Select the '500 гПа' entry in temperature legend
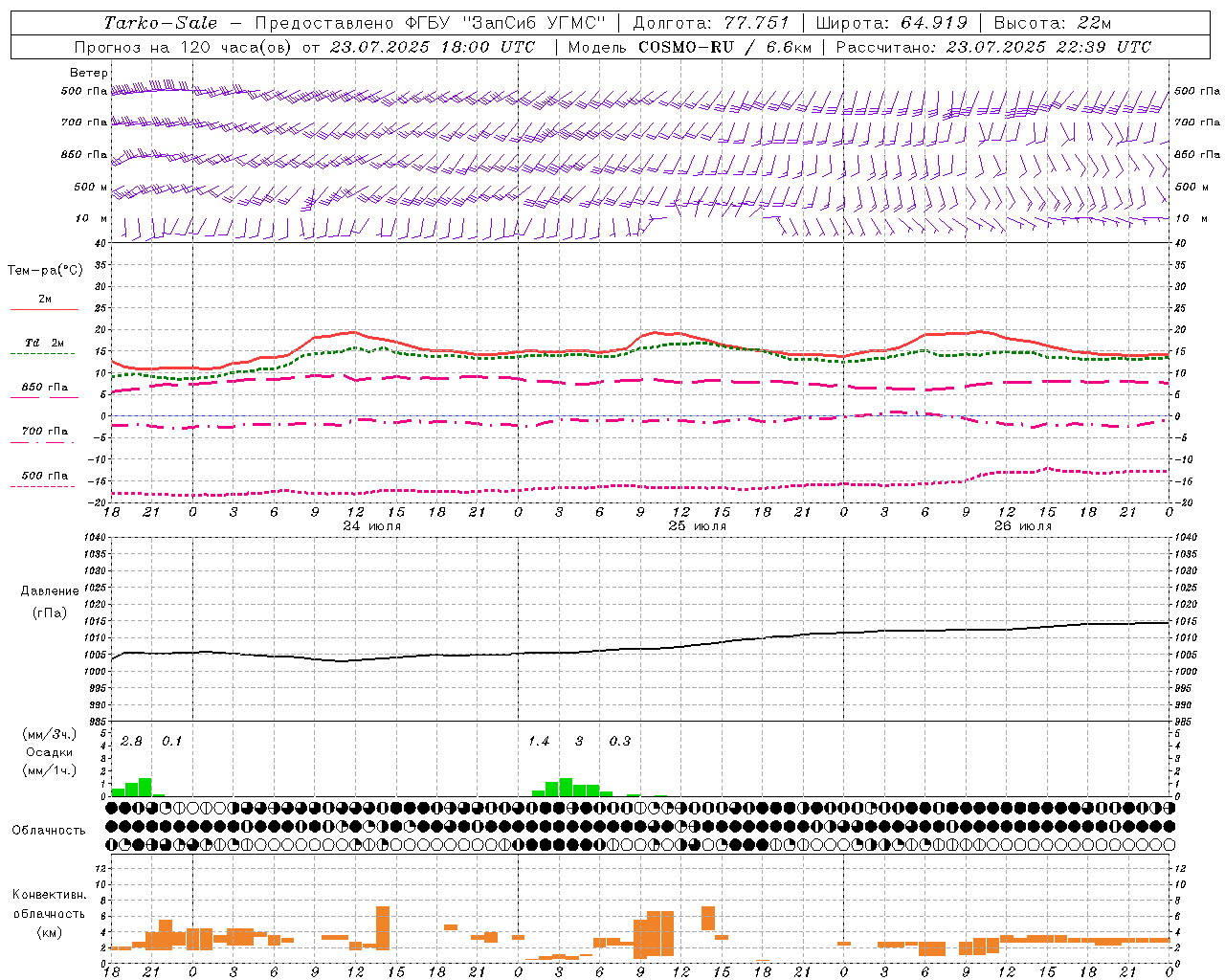 pyautogui.click(x=45, y=476)
